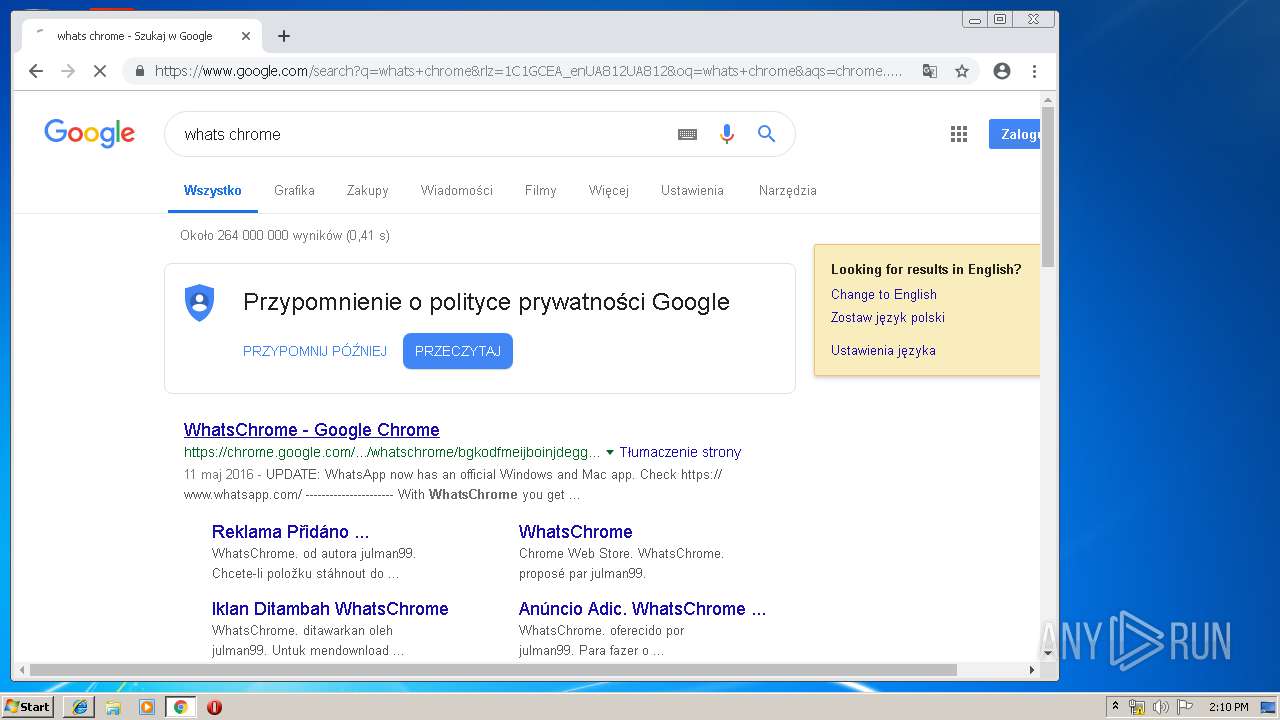1280x720 pixels.
Task: Click the horizontal scrollbar thumb
Action: (x=493, y=670)
